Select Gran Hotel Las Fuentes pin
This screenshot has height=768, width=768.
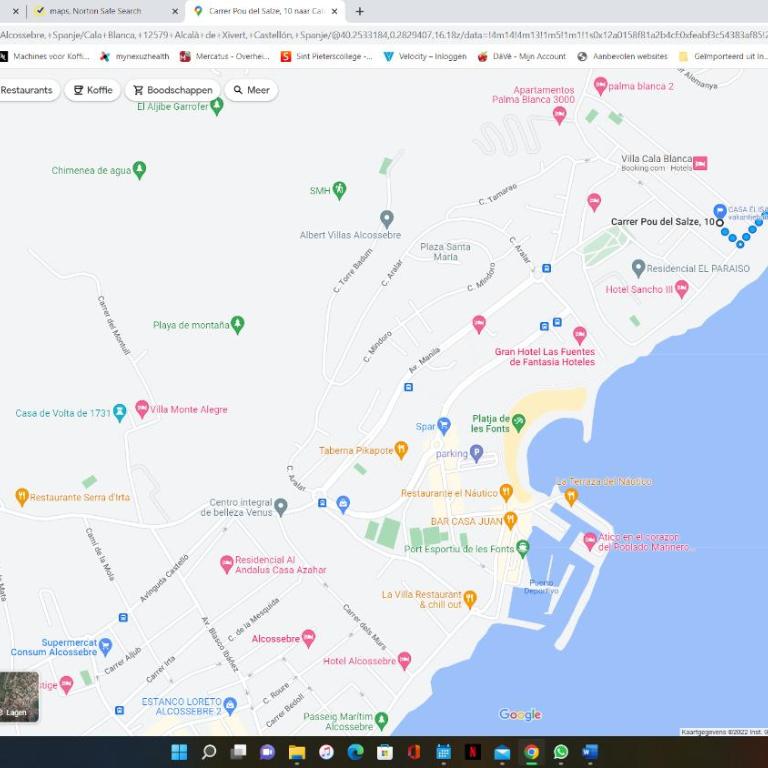(580, 336)
